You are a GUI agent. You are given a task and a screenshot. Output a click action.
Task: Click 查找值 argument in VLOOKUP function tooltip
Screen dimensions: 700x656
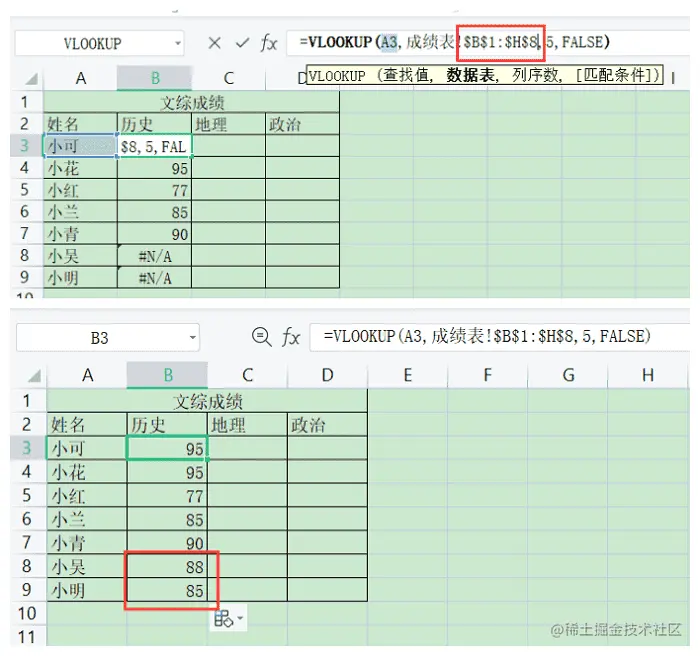pos(406,75)
